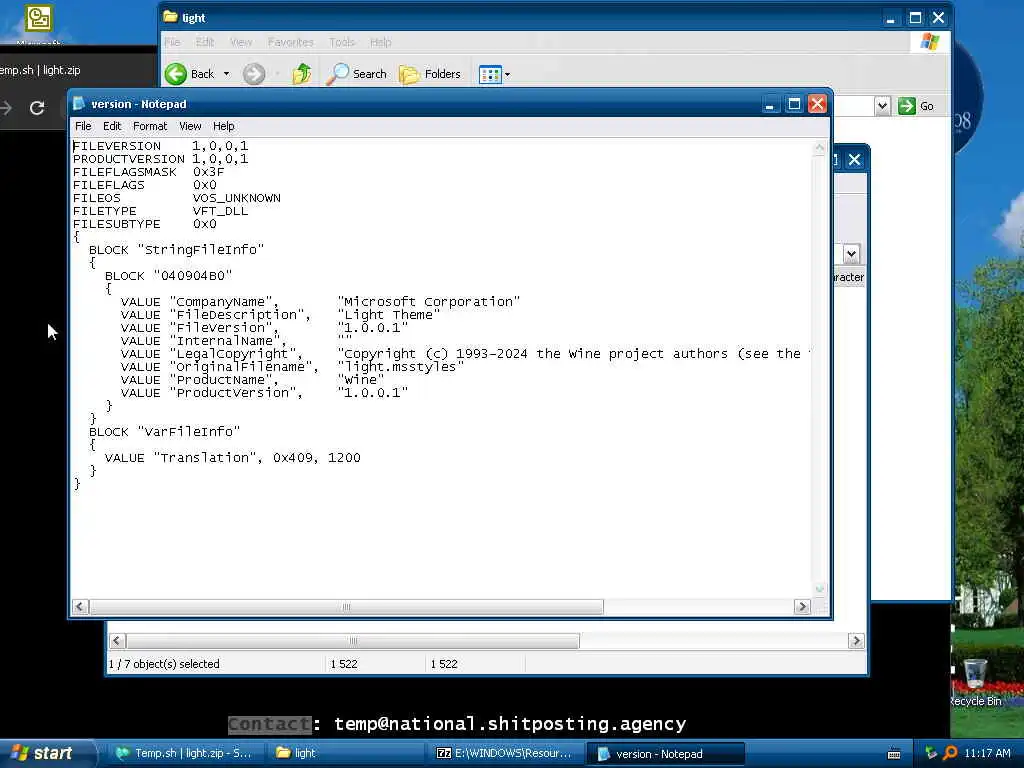Click the Notepad vertical scroll up arrow
Screen dimensions: 1024x768
[820, 148]
